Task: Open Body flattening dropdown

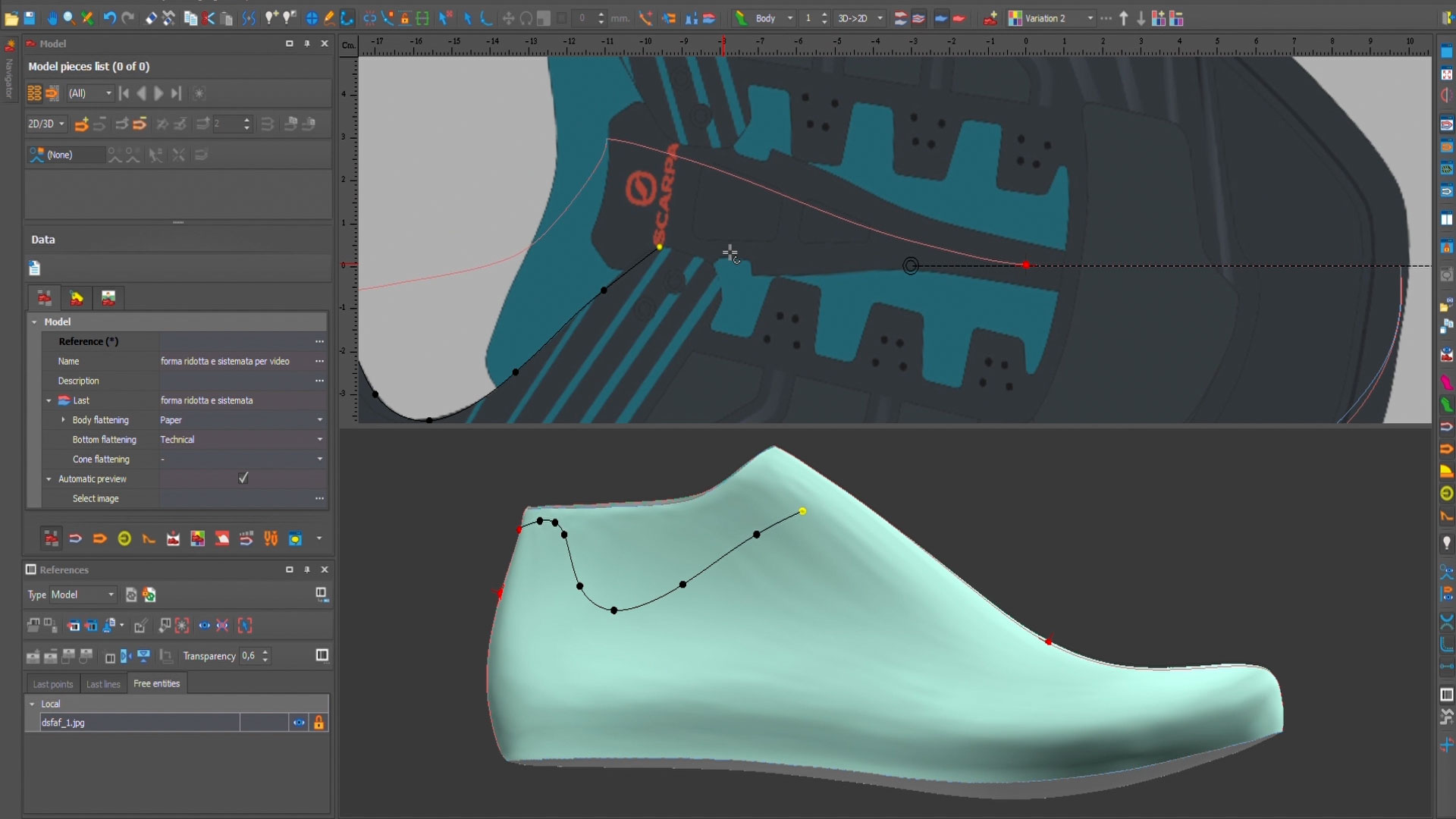Action: (x=319, y=420)
